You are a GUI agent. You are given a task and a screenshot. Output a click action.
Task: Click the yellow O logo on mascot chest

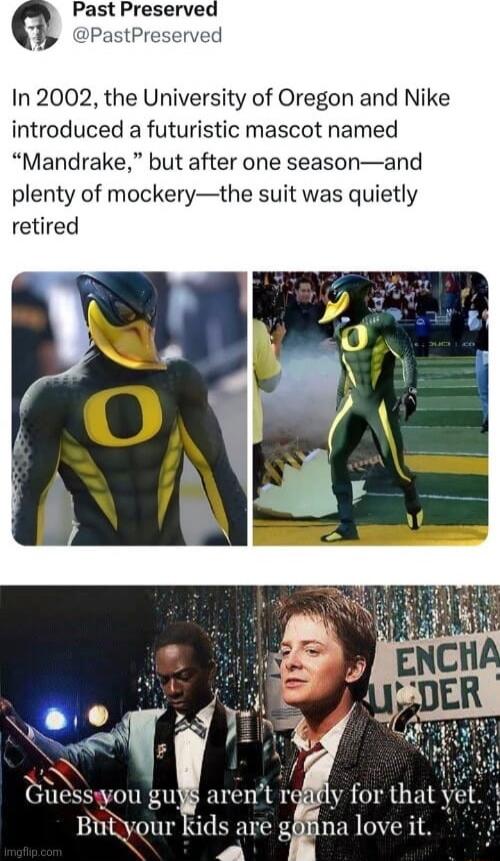click(123, 415)
